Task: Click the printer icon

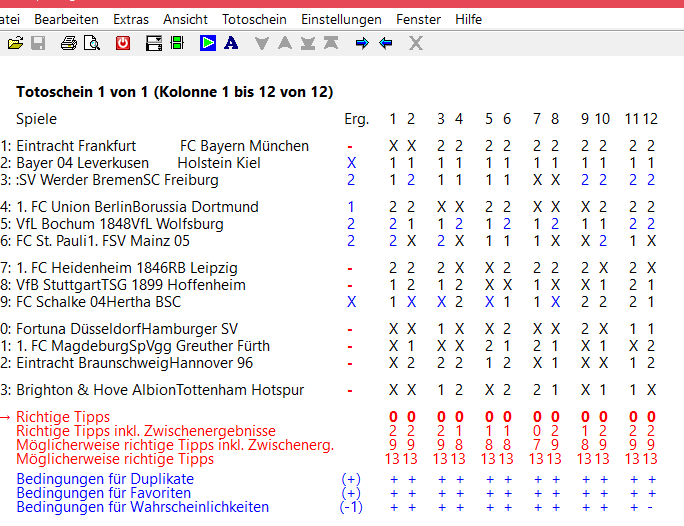Action: point(68,43)
